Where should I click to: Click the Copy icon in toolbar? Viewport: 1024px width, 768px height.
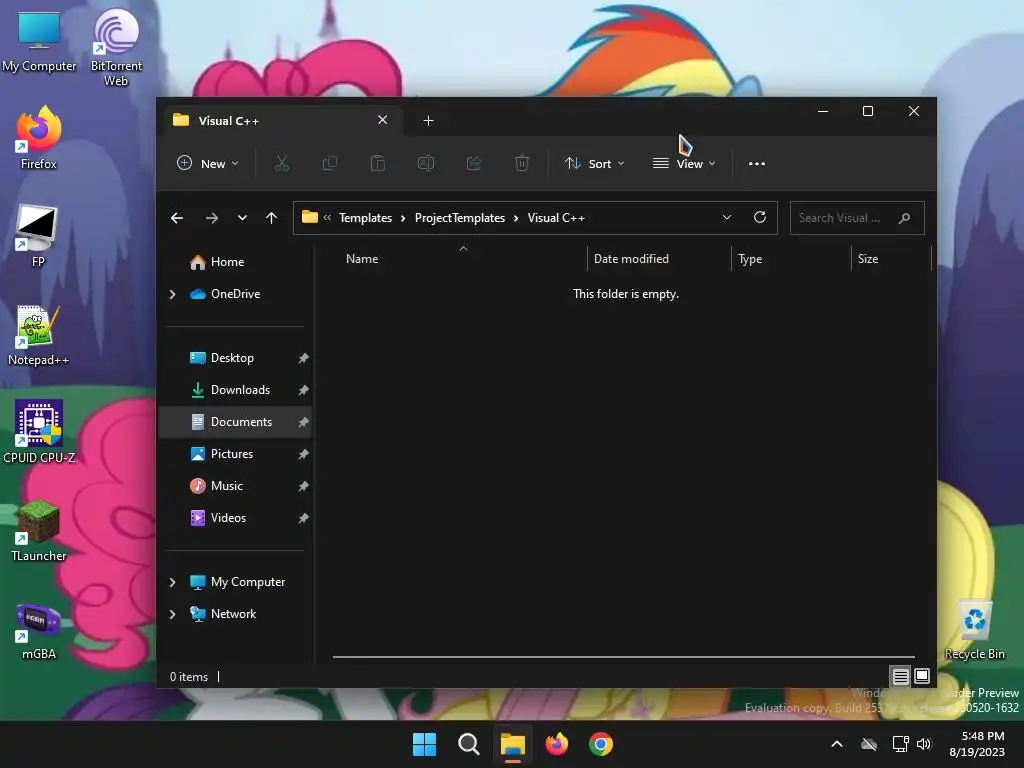[x=330, y=163]
